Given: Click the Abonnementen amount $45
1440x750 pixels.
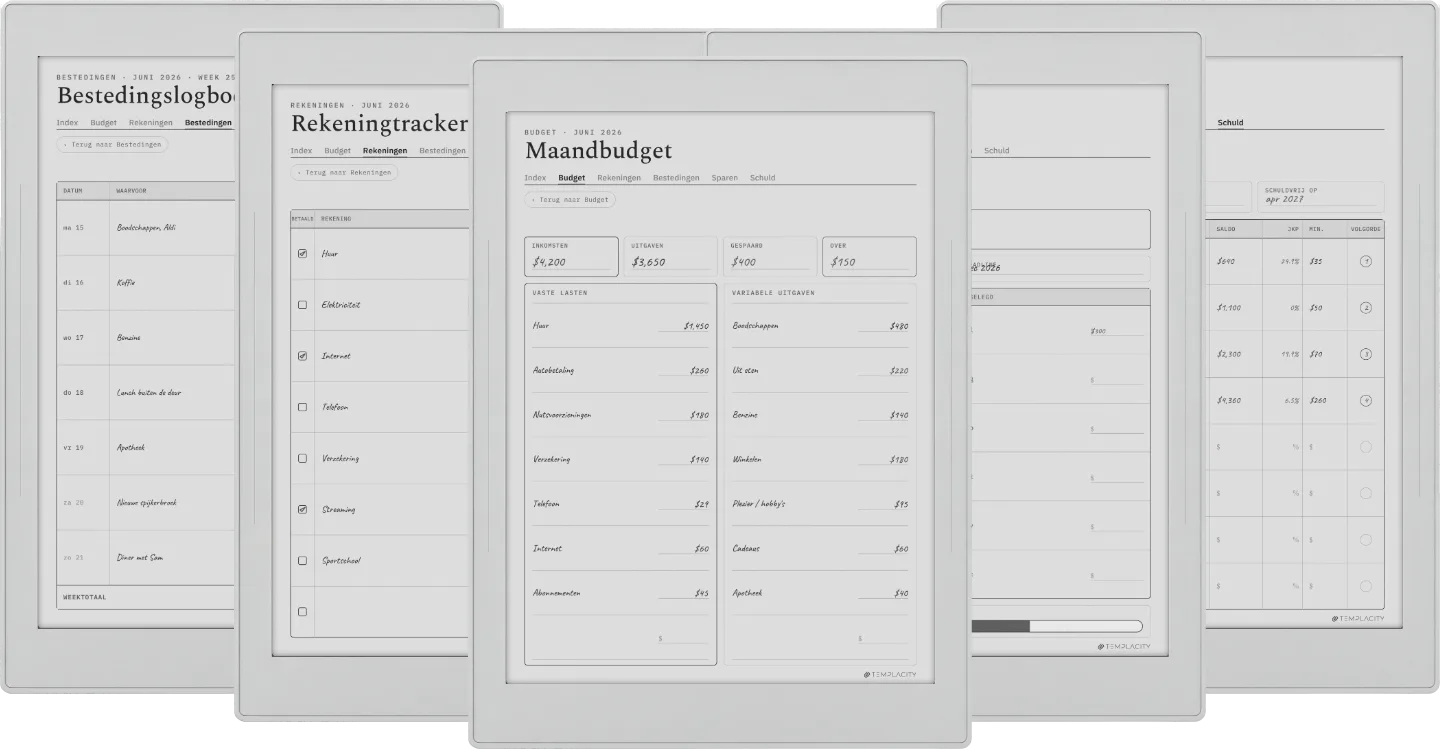Looking at the screenshot, I should tap(702, 594).
